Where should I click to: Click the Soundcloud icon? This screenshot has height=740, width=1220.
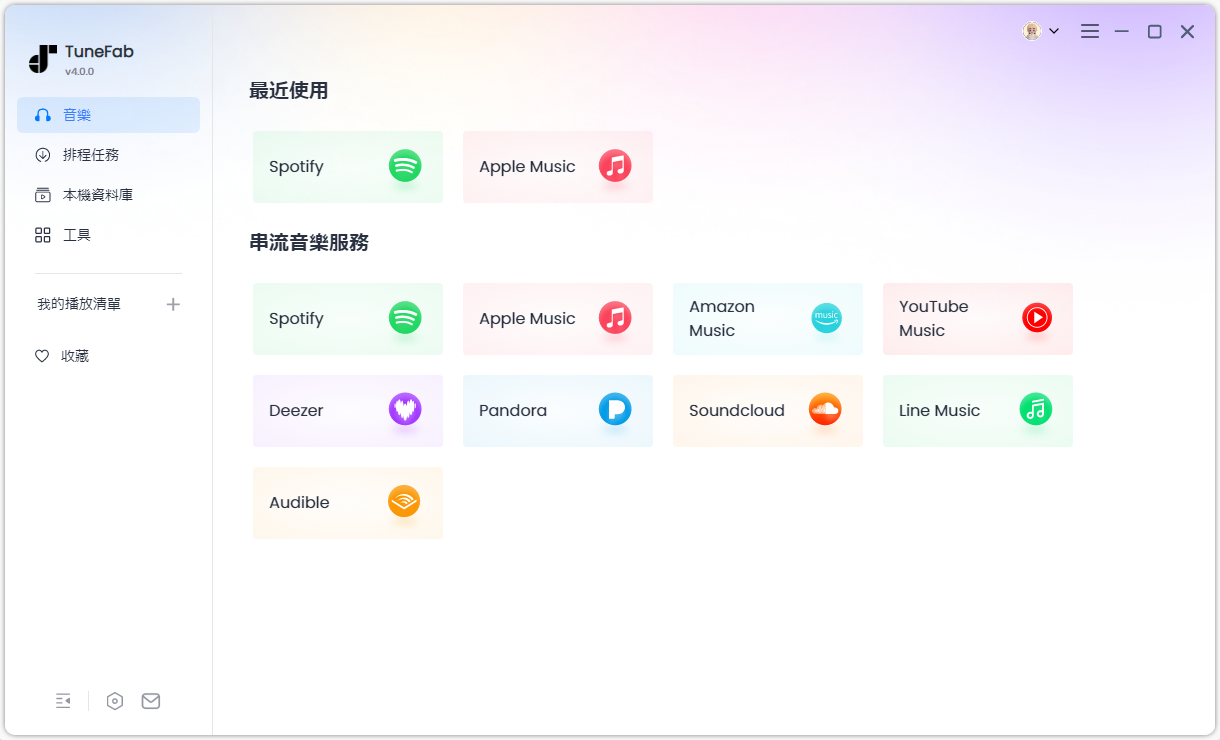click(825, 410)
